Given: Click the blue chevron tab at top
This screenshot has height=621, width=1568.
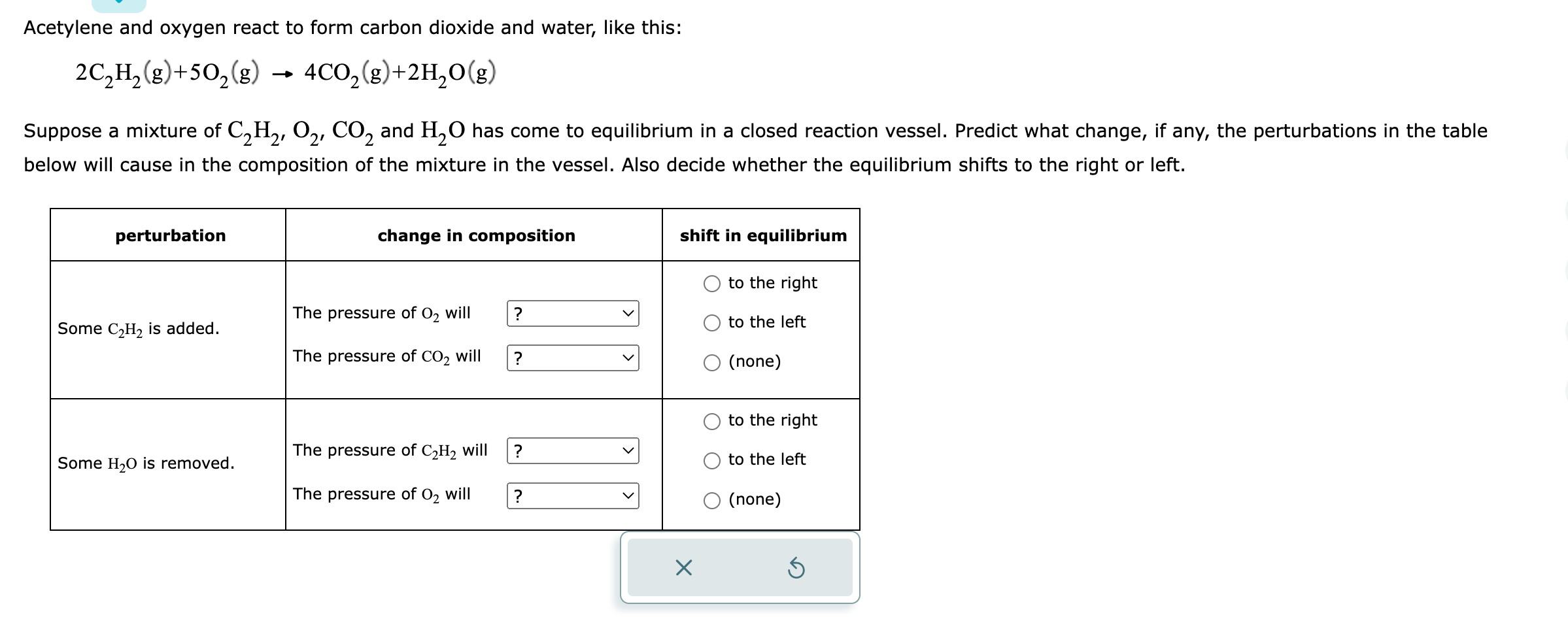Looking at the screenshot, I should coord(119,5).
